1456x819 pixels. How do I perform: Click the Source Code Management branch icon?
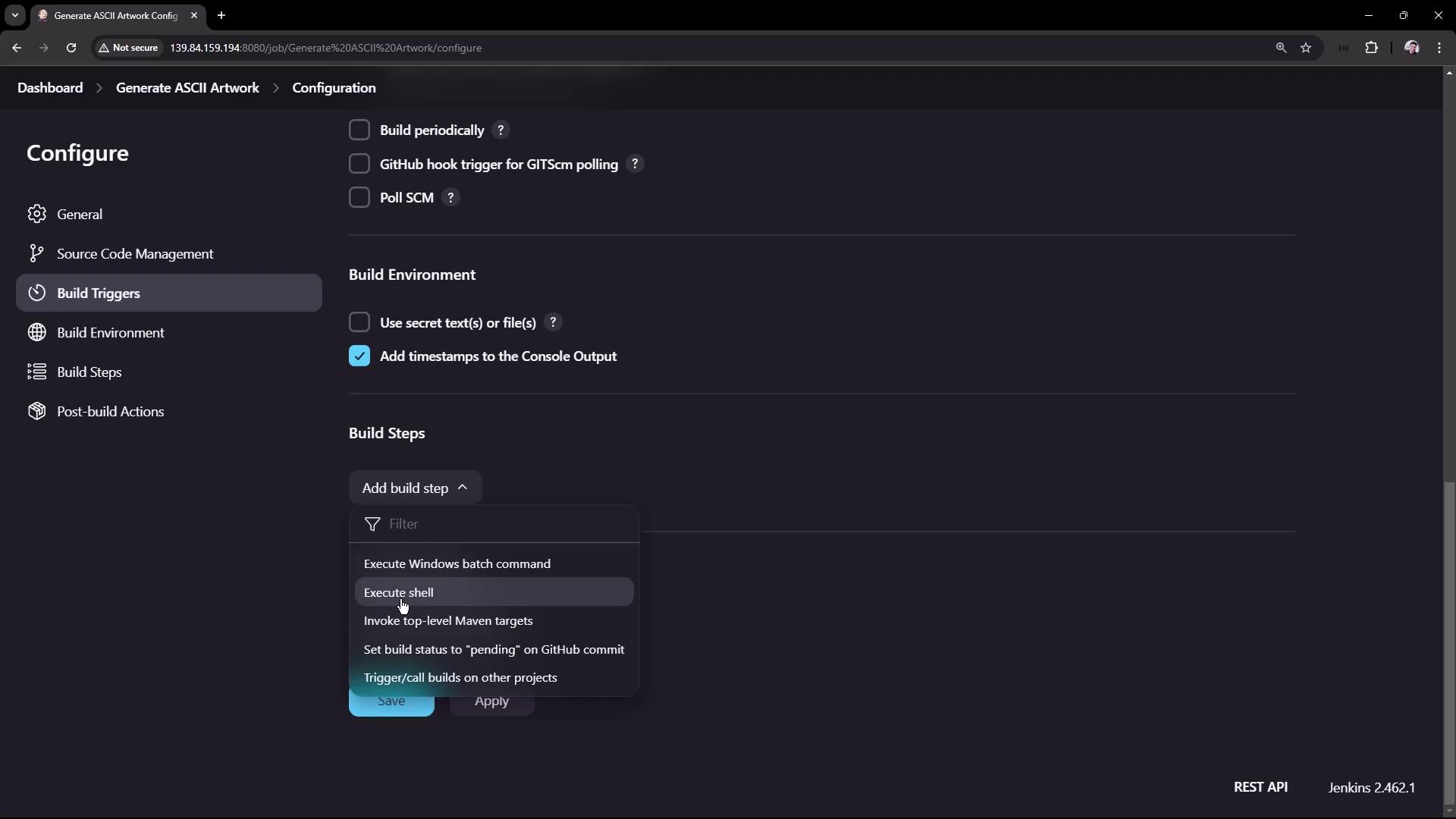[36, 253]
